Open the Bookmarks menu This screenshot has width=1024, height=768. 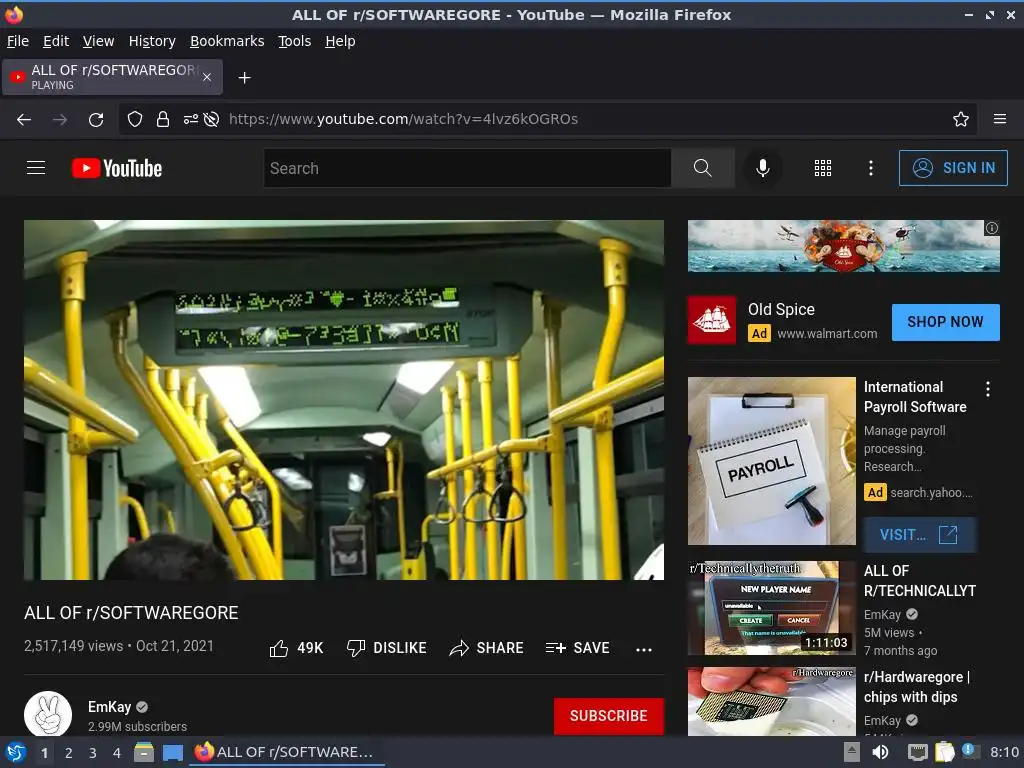pos(227,41)
